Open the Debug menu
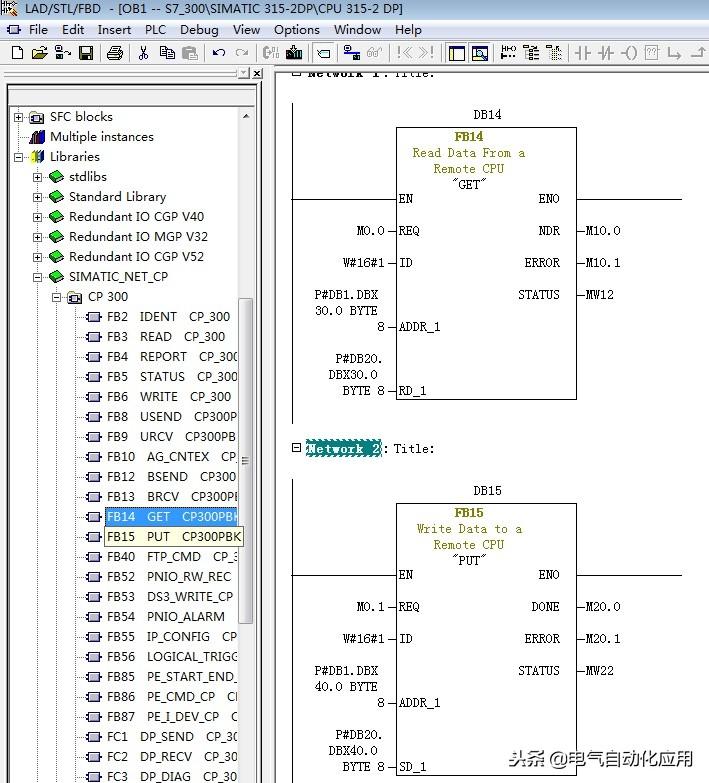Viewport: 709px width, 783px height. click(x=199, y=29)
